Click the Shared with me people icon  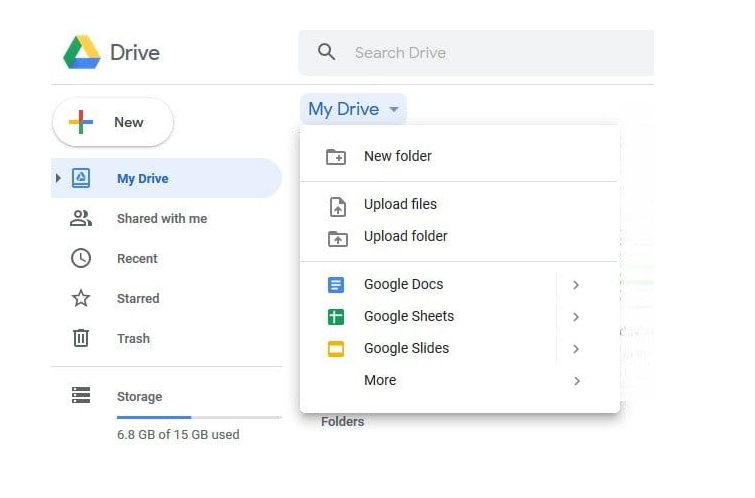[x=81, y=218]
